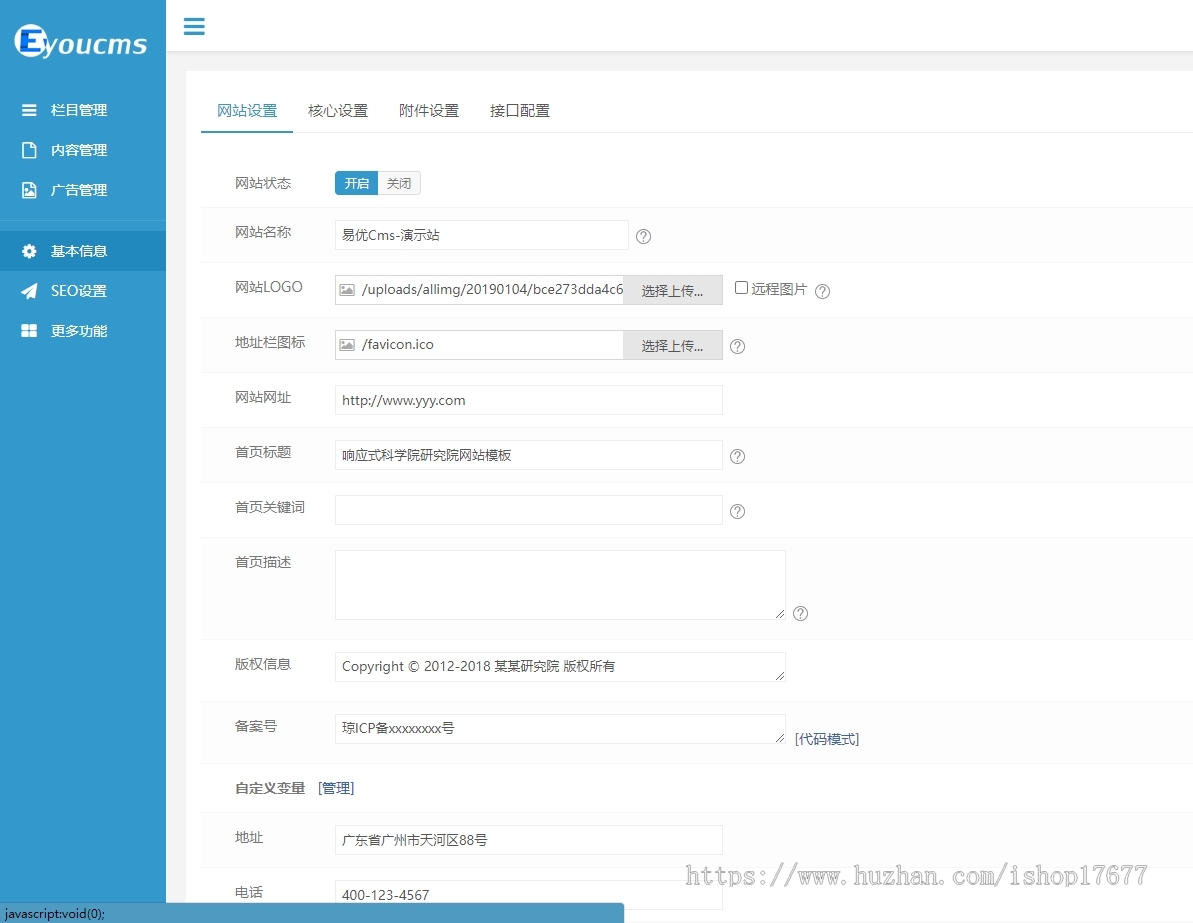Image resolution: width=1193 pixels, height=923 pixels.
Task: Focus the /favicon.ico input field
Action: coord(479,345)
